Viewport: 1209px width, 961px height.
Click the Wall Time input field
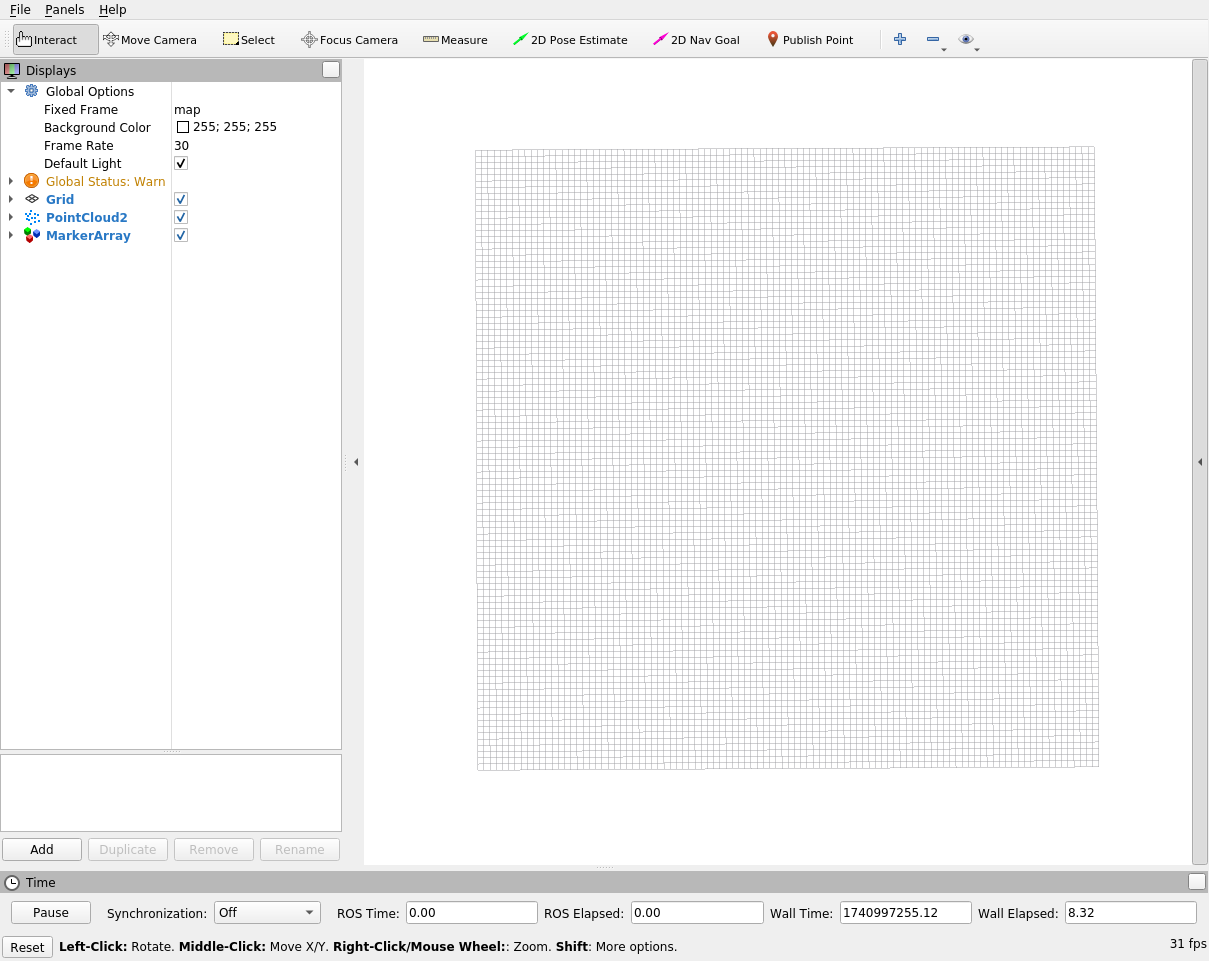pos(906,912)
